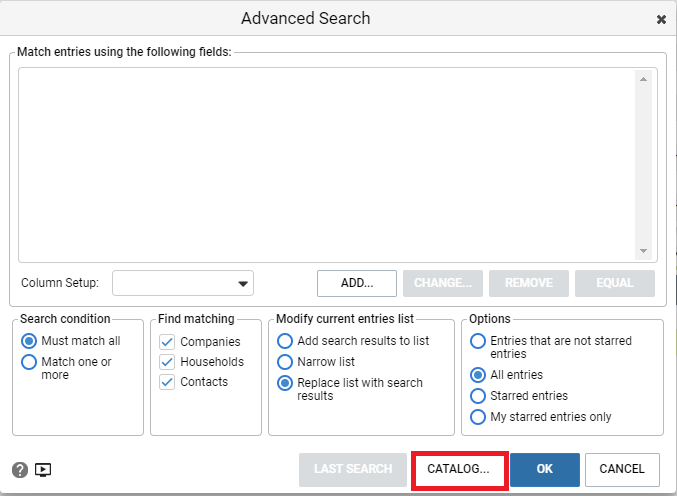Toggle the Households checkbox

(167, 362)
